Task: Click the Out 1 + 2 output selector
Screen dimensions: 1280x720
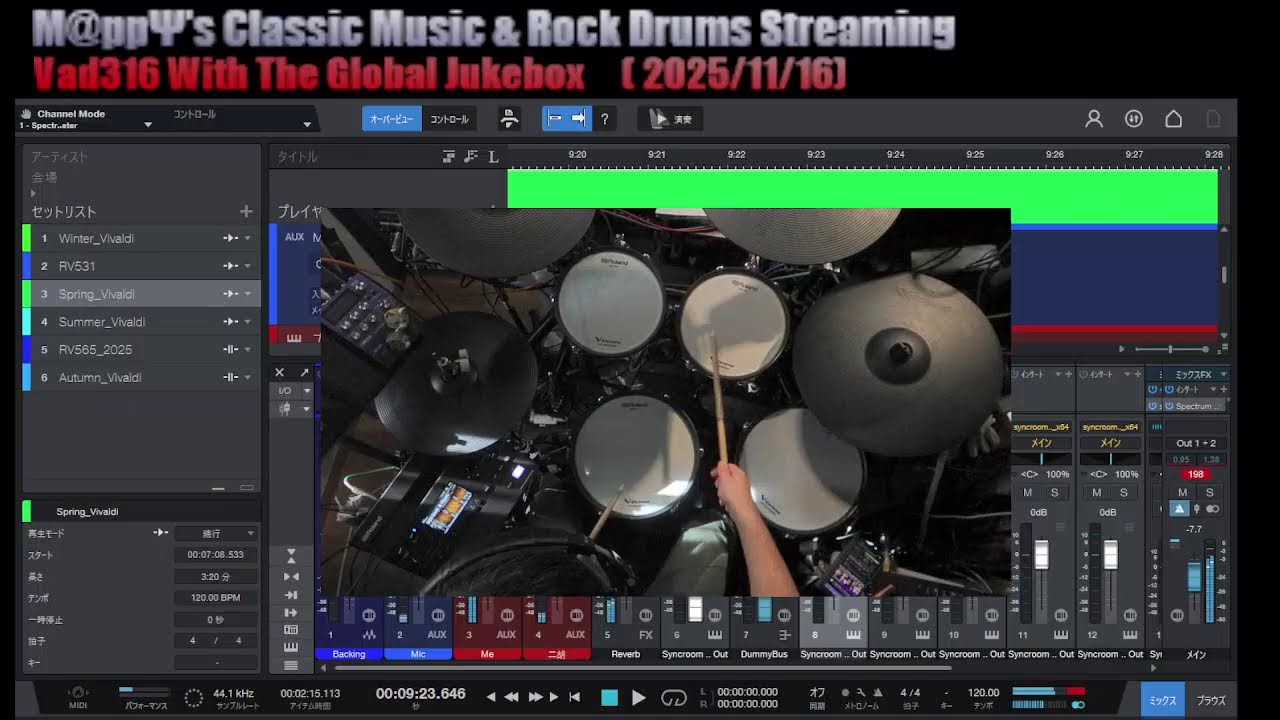Action: 1196,443
